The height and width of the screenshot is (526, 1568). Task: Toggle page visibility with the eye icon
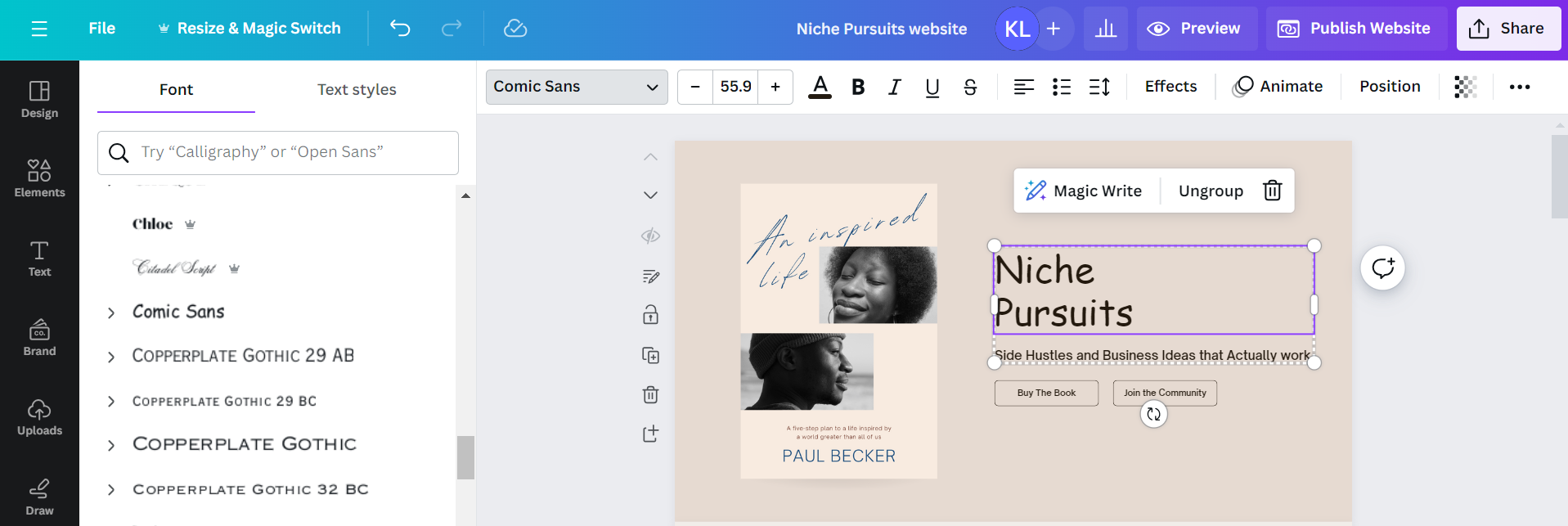pos(650,236)
